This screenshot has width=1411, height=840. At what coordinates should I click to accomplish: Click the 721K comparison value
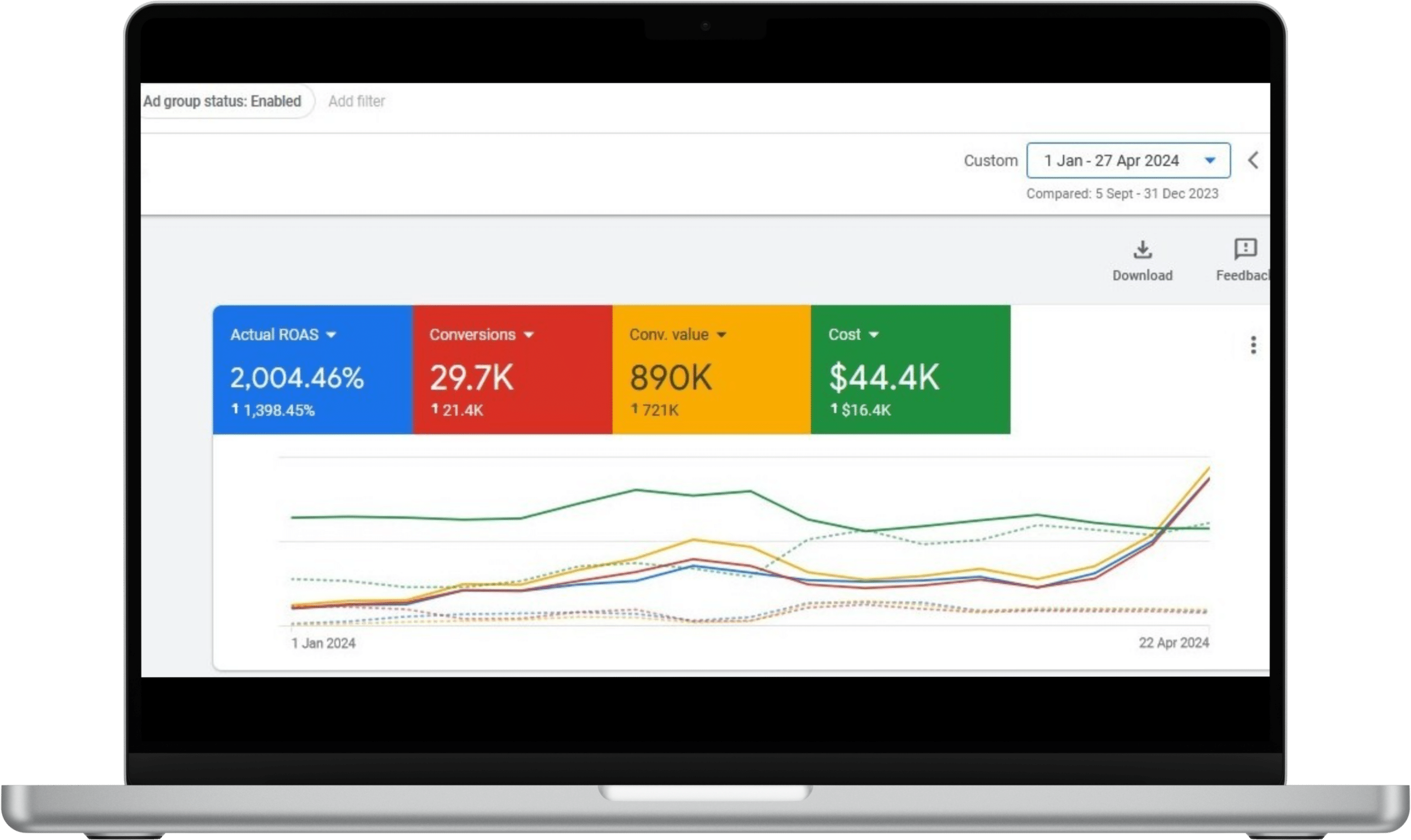tap(660, 411)
